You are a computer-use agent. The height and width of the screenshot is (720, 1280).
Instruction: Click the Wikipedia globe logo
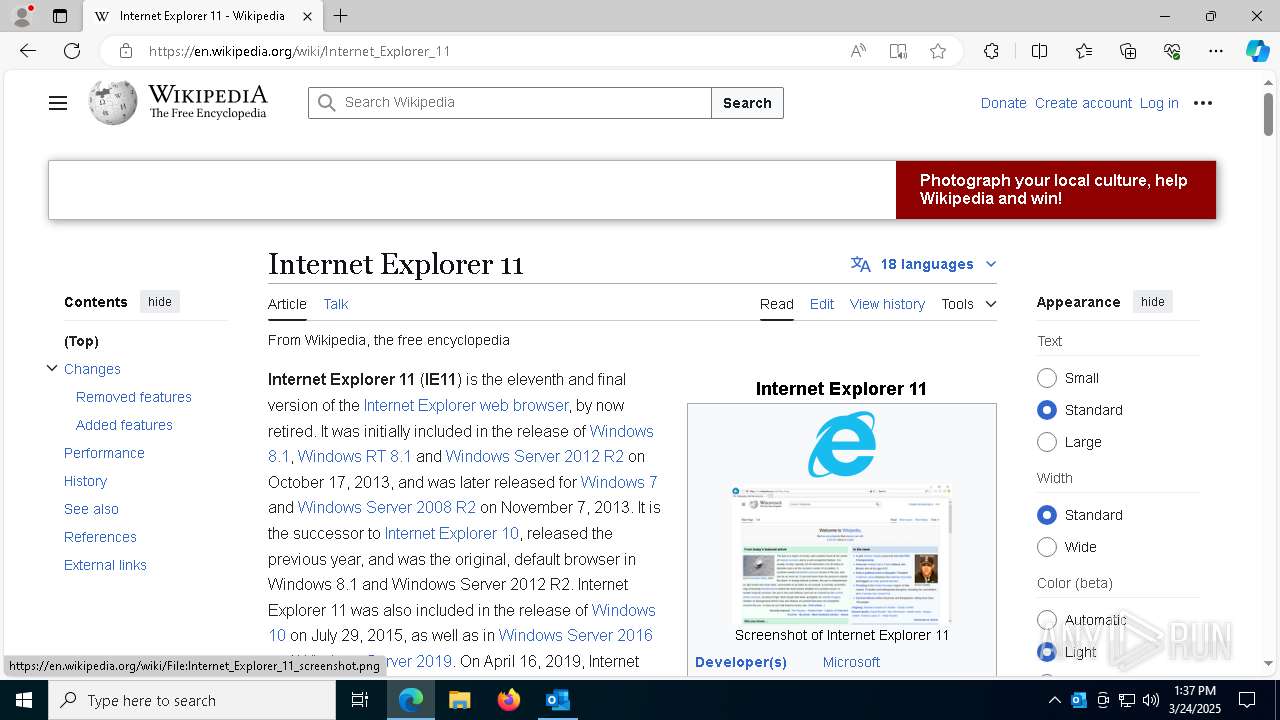coord(112,102)
